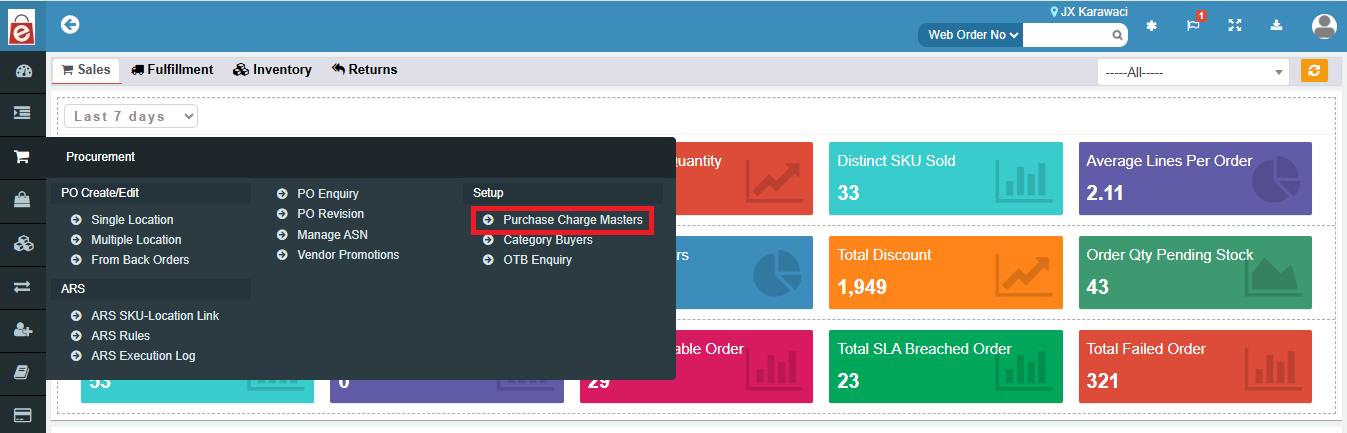The height and width of the screenshot is (433, 1347).
Task: Click the app logo in top-left corner
Action: click(x=22, y=25)
